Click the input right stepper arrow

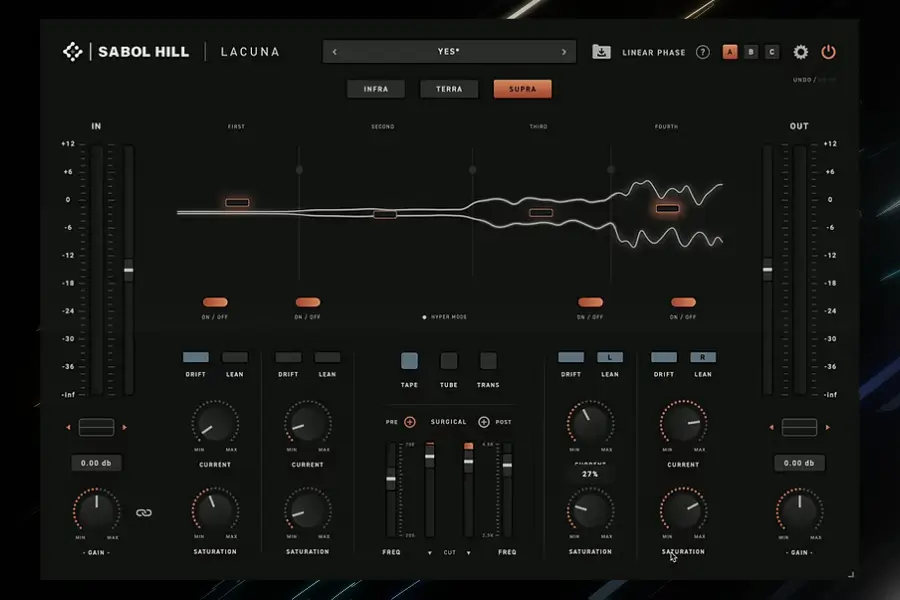point(125,428)
